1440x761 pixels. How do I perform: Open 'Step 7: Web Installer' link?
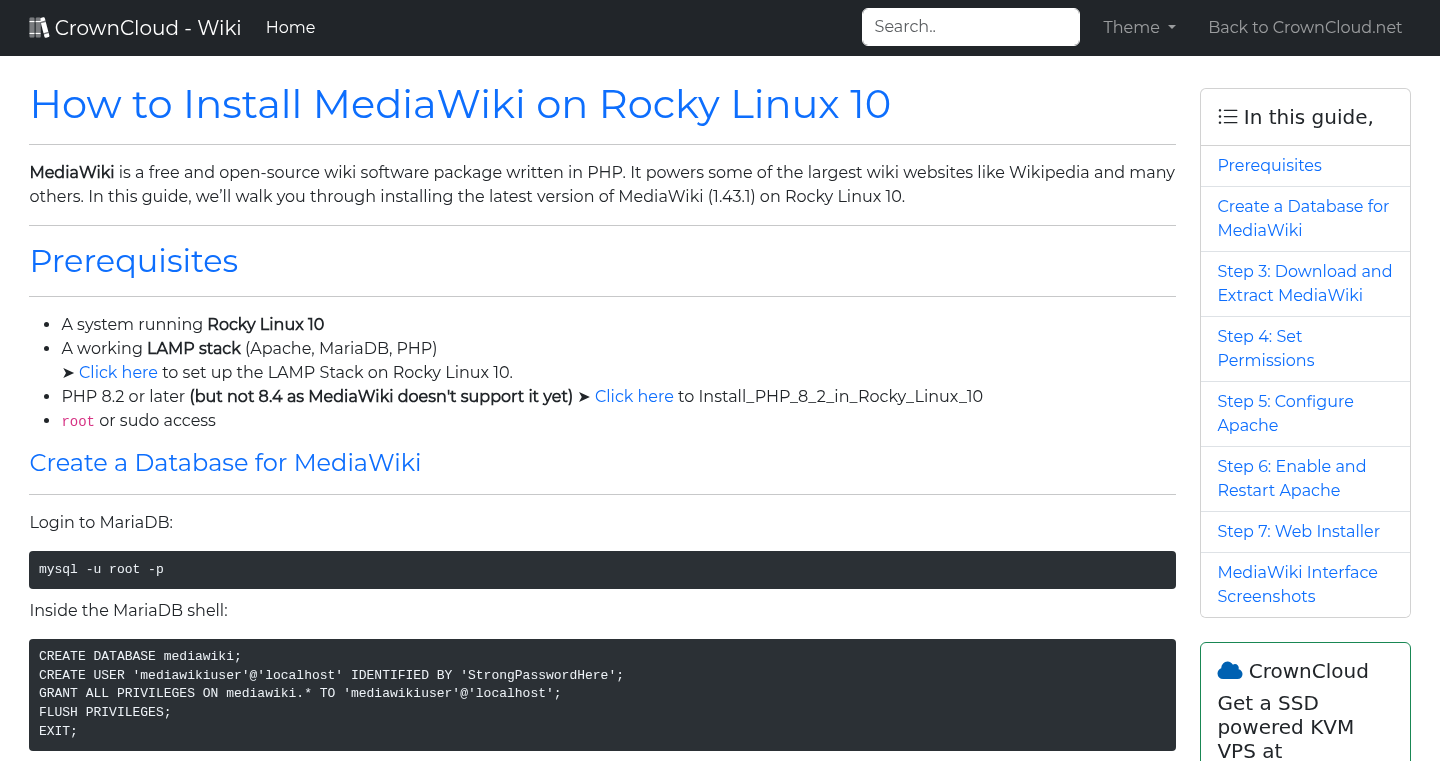(1298, 531)
